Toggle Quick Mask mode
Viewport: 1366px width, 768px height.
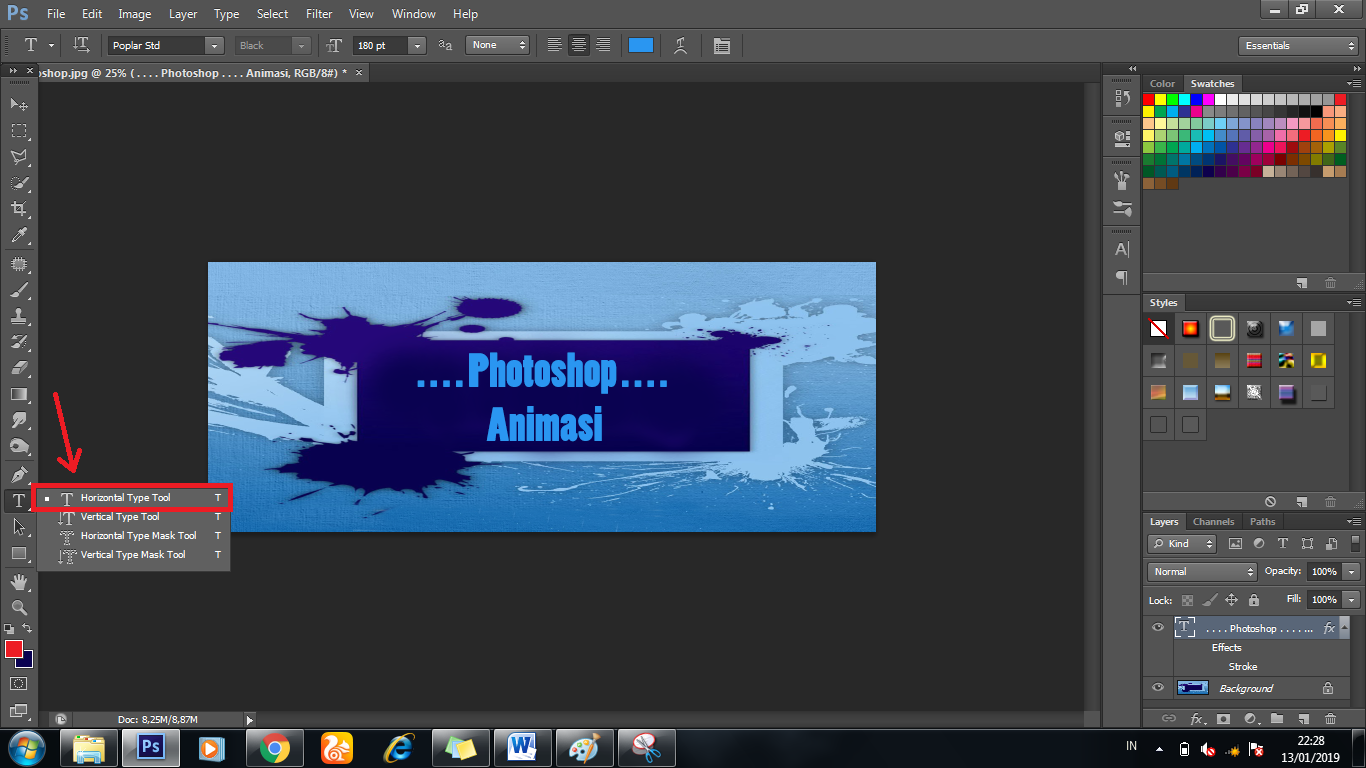pos(18,683)
